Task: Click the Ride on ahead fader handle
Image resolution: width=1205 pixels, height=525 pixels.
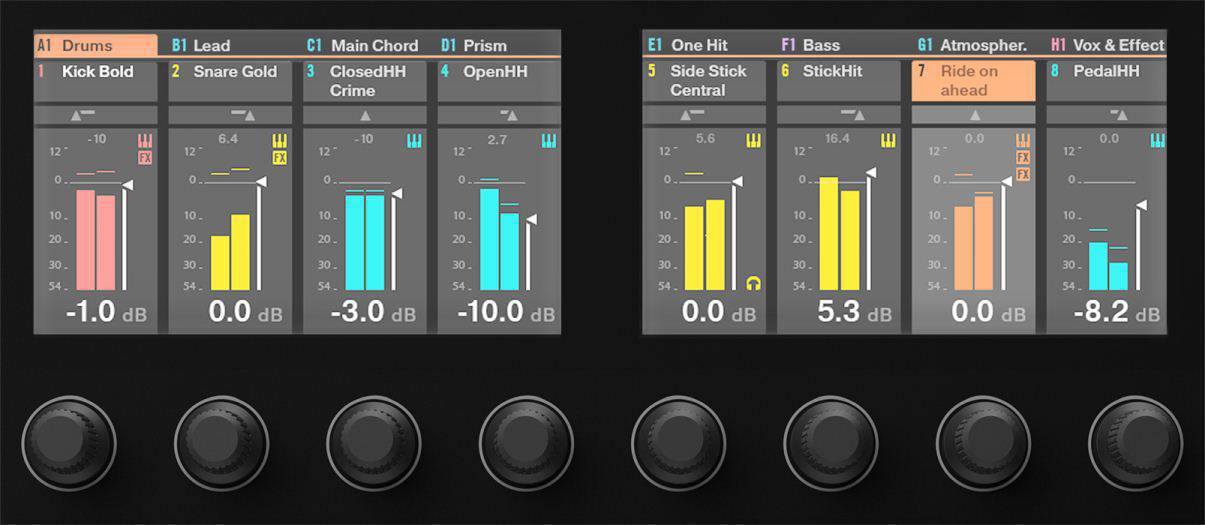Action: coord(1006,182)
